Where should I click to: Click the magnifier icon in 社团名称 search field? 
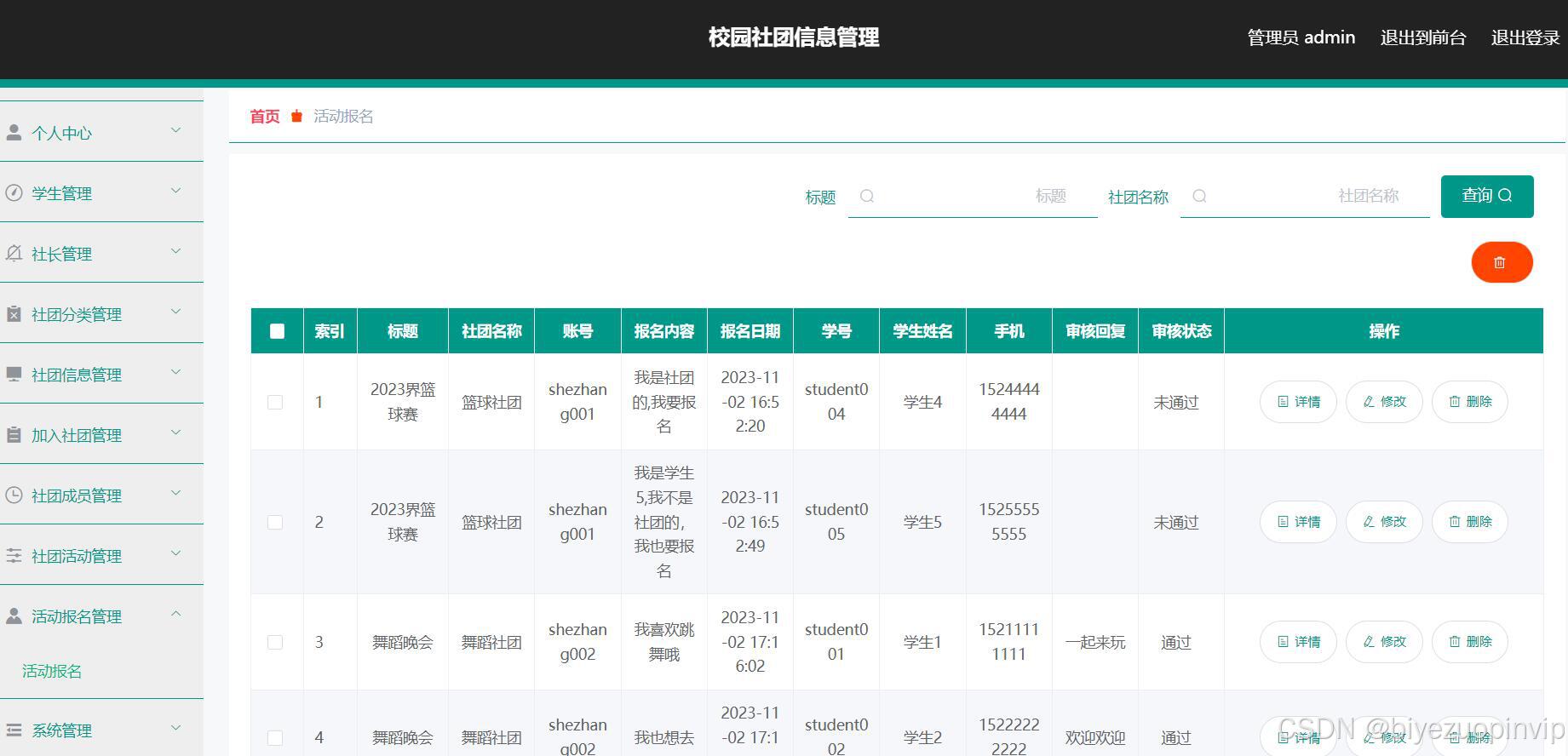pos(1199,196)
